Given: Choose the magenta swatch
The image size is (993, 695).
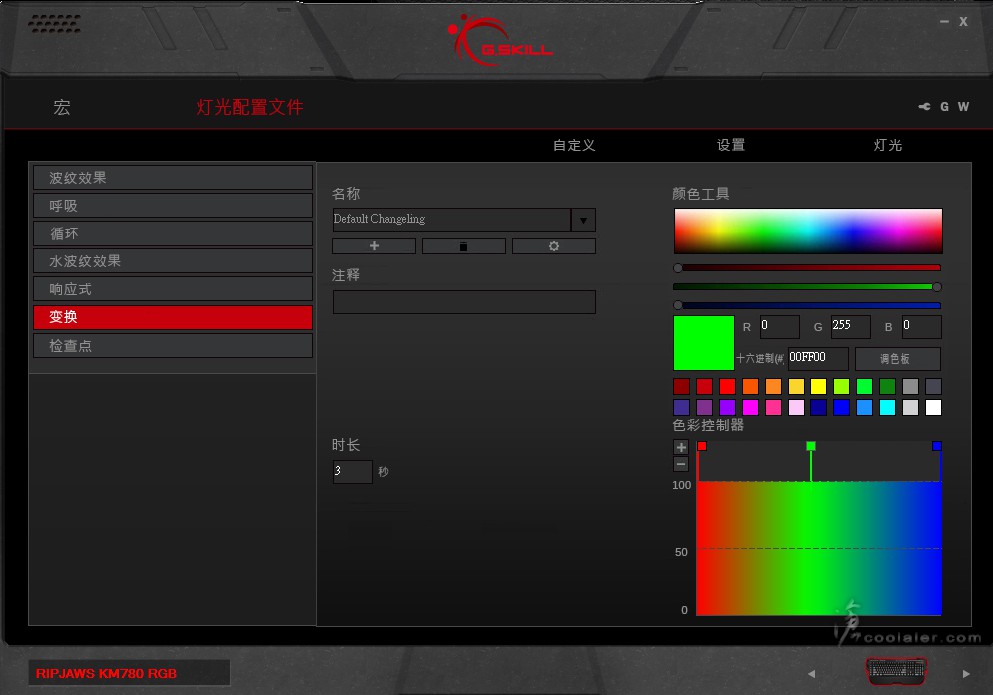Looking at the screenshot, I should click(750, 407).
